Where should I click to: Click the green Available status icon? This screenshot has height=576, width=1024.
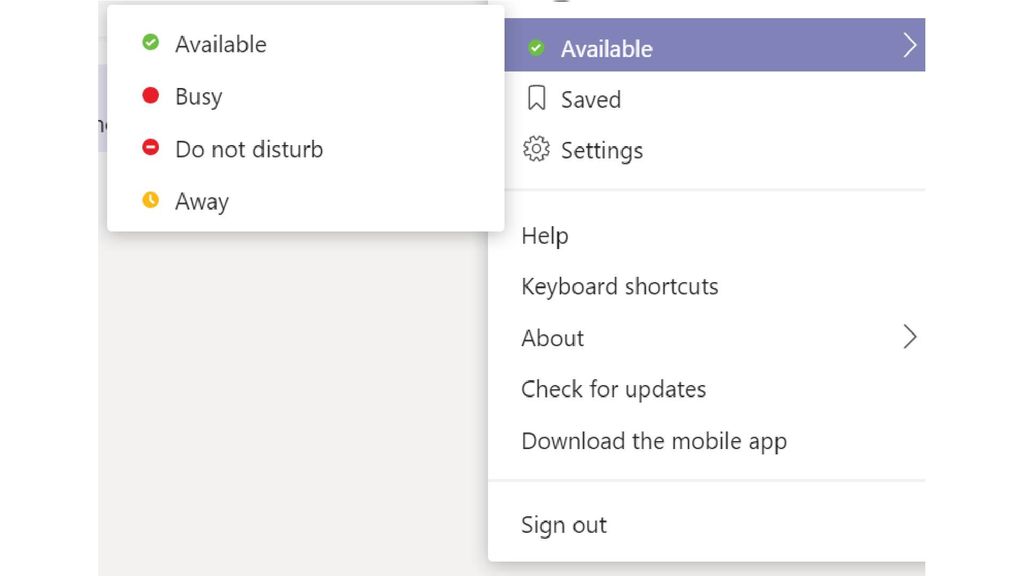151,43
